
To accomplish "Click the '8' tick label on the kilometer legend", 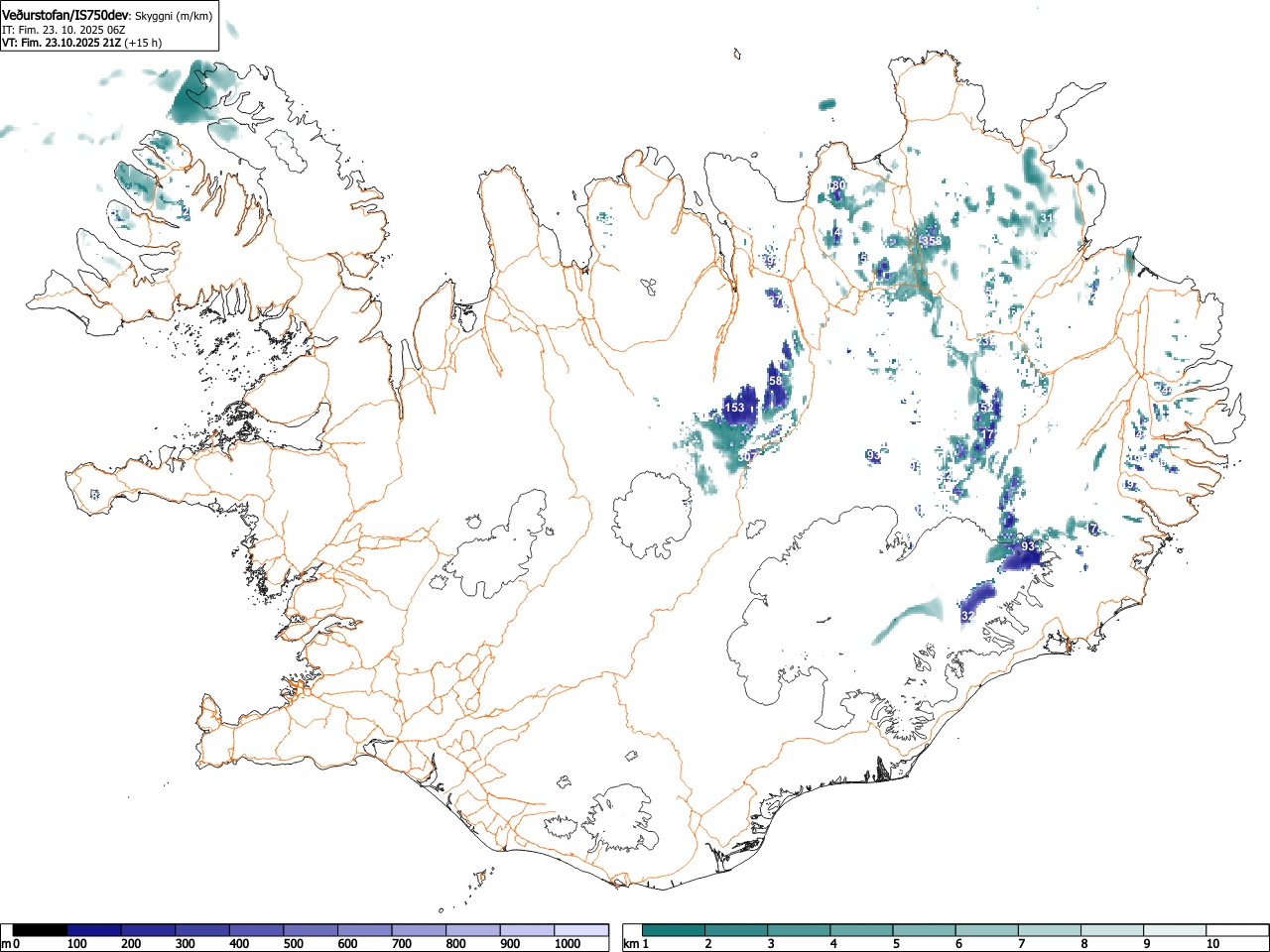I will 1083,944.
